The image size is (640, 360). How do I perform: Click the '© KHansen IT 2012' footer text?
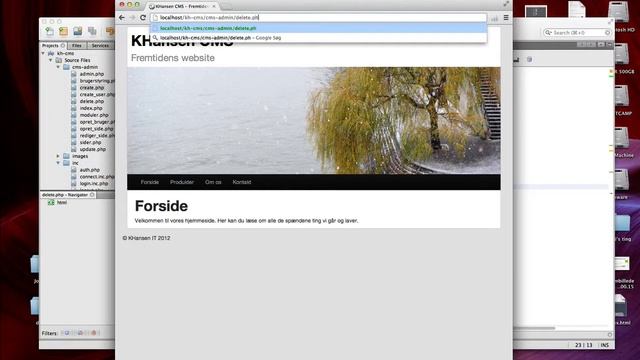[147, 238]
